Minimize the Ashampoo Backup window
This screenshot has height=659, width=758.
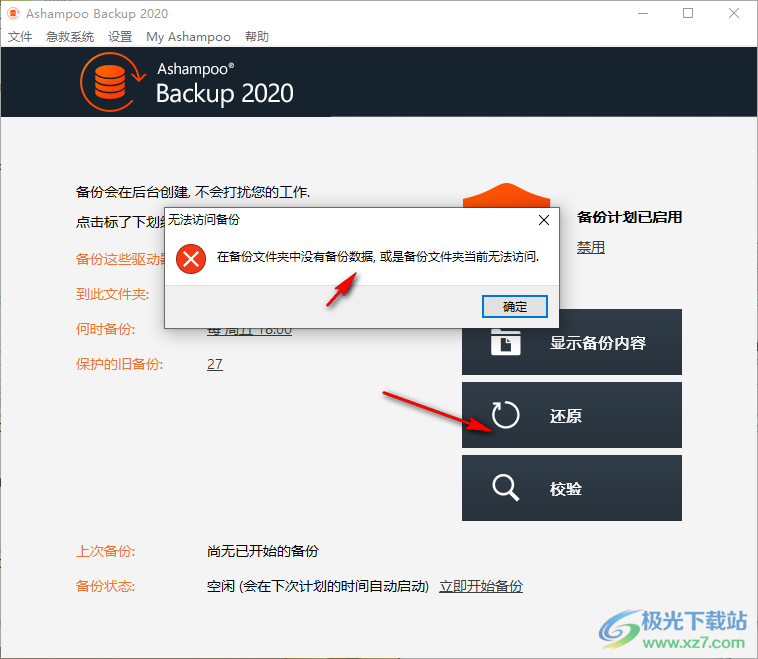tap(642, 14)
